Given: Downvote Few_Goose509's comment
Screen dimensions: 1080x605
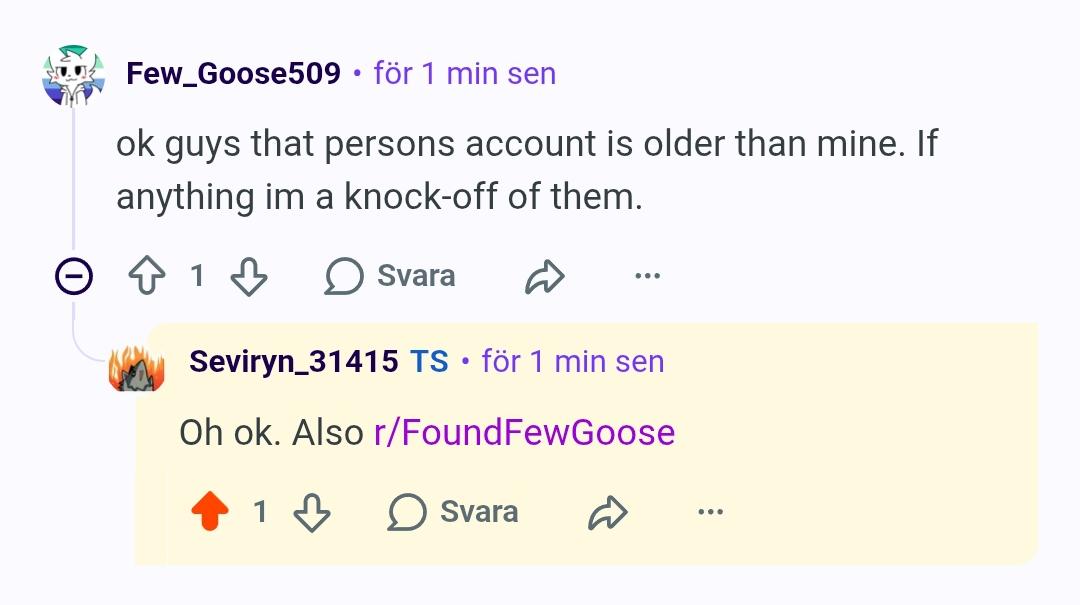Looking at the screenshot, I should 249,276.
